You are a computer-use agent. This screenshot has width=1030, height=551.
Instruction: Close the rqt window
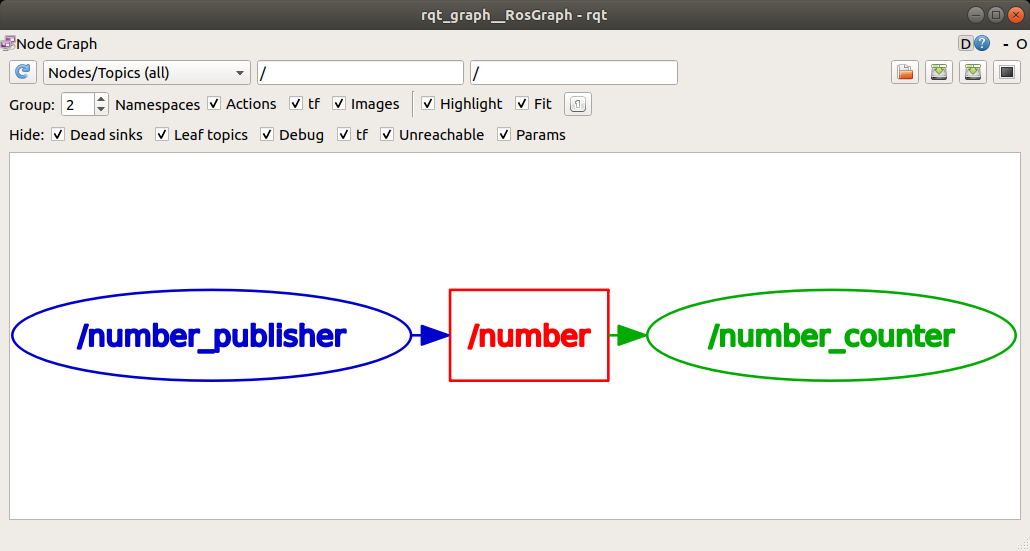(x=1015, y=14)
